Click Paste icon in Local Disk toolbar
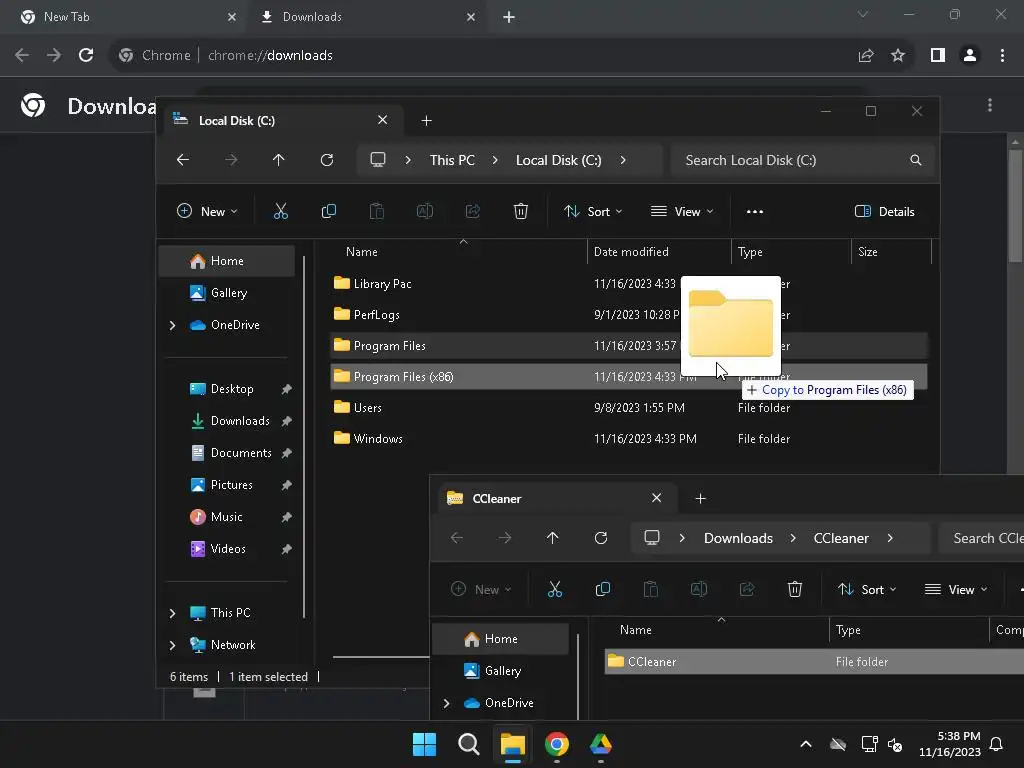 (377, 212)
